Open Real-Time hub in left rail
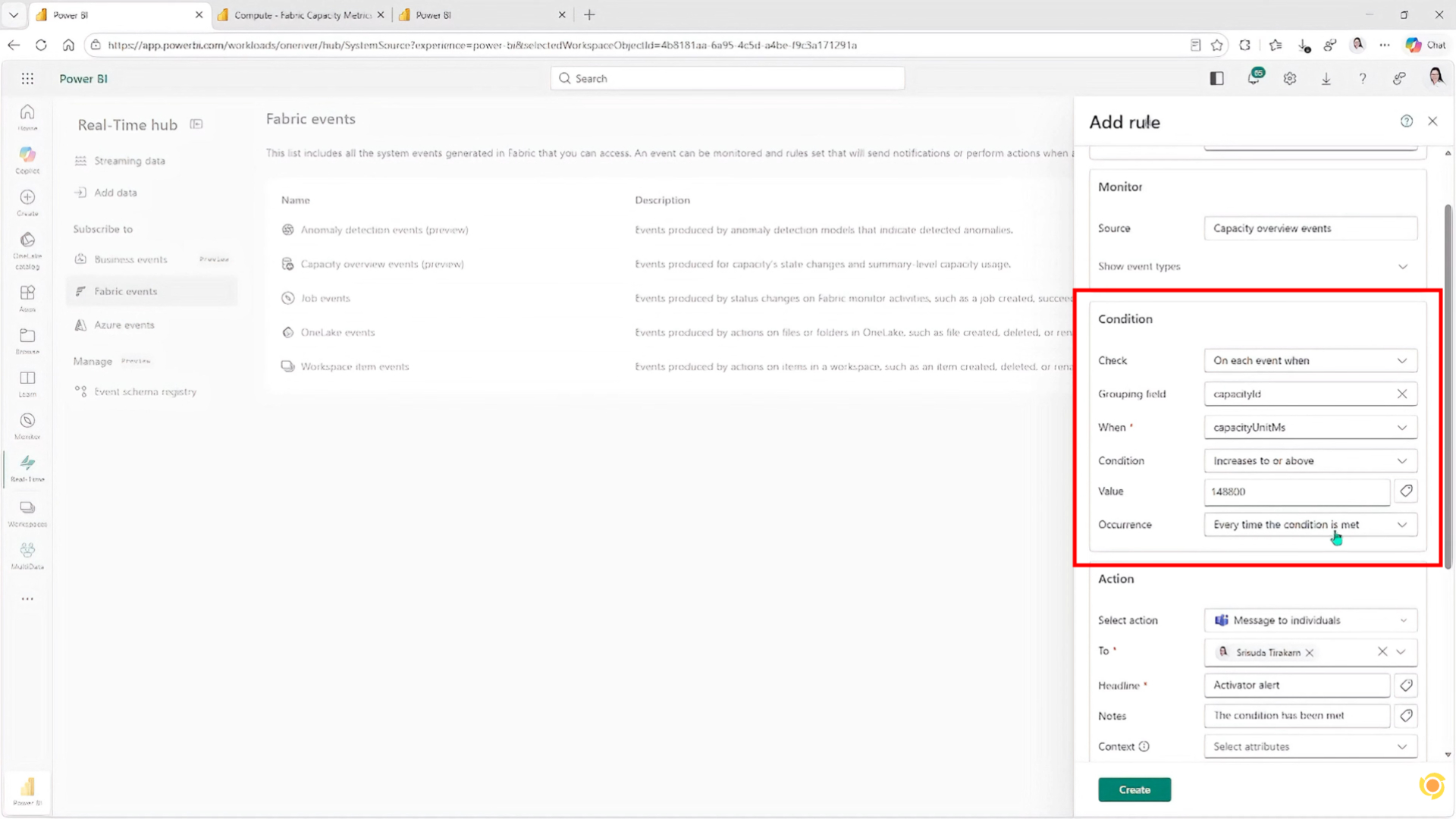The width and height of the screenshot is (1456, 819). tap(27, 468)
